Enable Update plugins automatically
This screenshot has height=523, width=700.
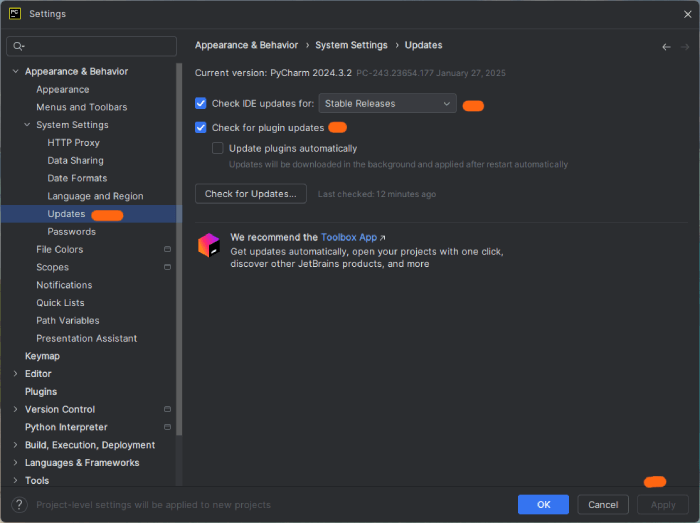(x=218, y=148)
